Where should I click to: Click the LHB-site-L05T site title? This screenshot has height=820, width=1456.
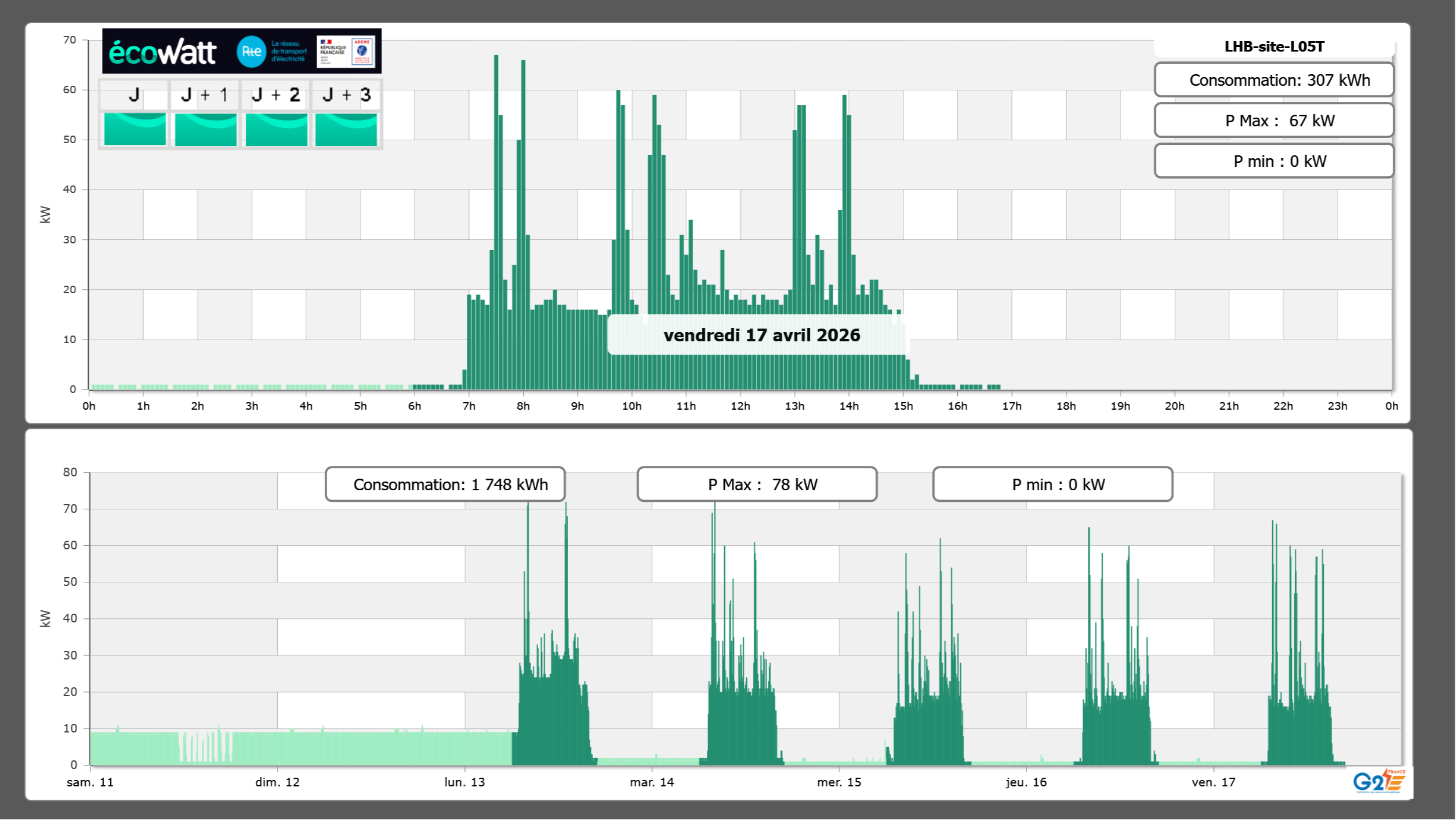click(1274, 47)
